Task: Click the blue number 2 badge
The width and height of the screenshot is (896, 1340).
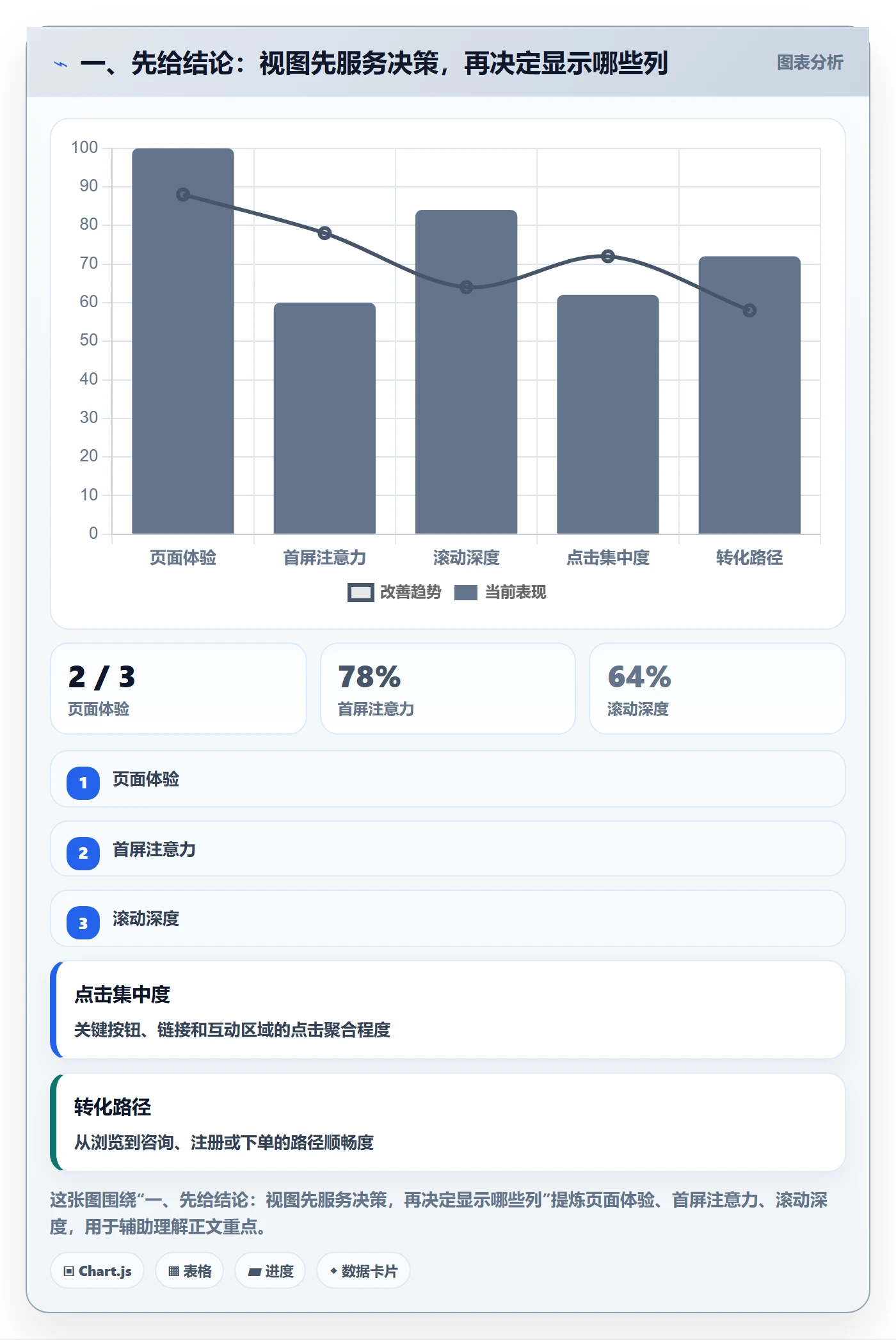Action: 83,853
